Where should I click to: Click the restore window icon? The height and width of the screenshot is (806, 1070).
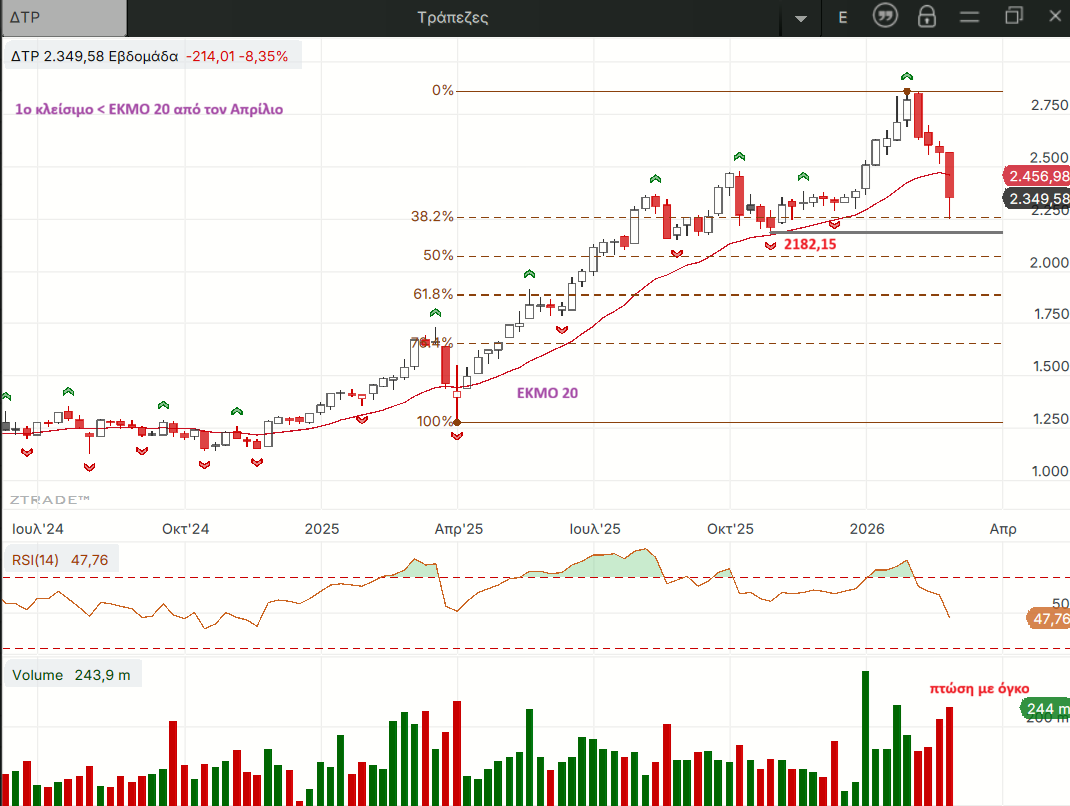[1014, 16]
